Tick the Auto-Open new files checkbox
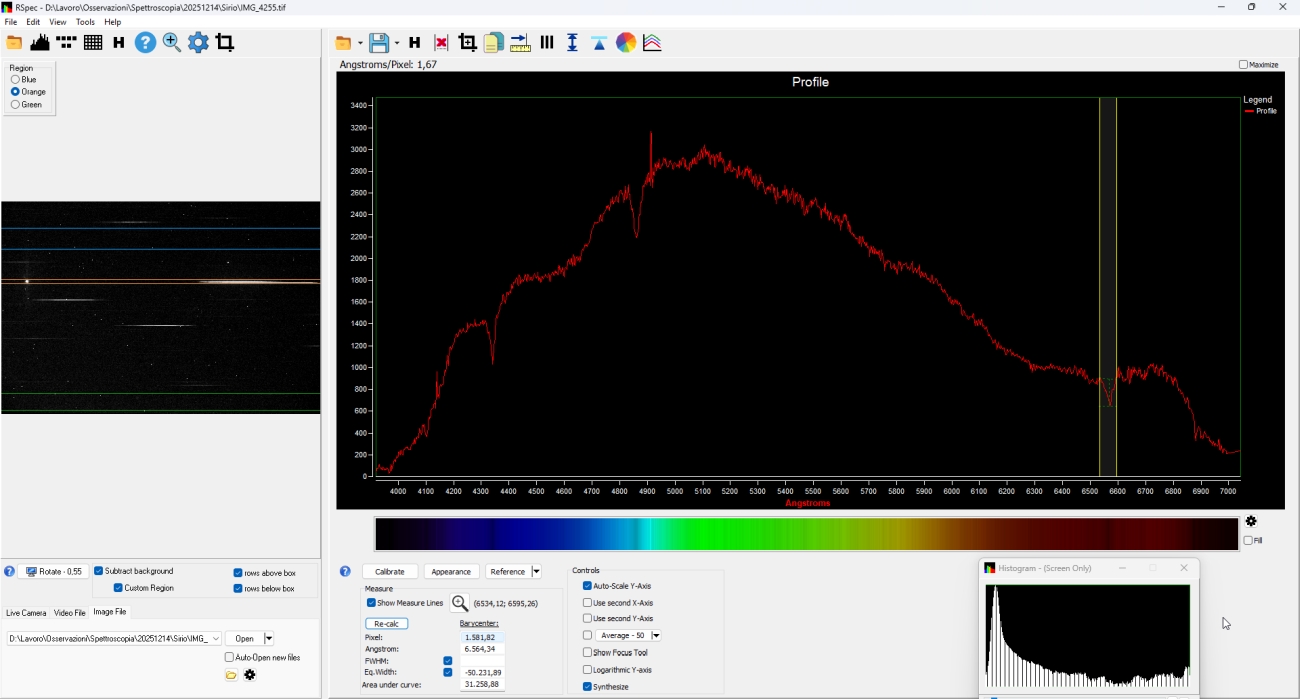The image size is (1300, 699). pos(229,657)
